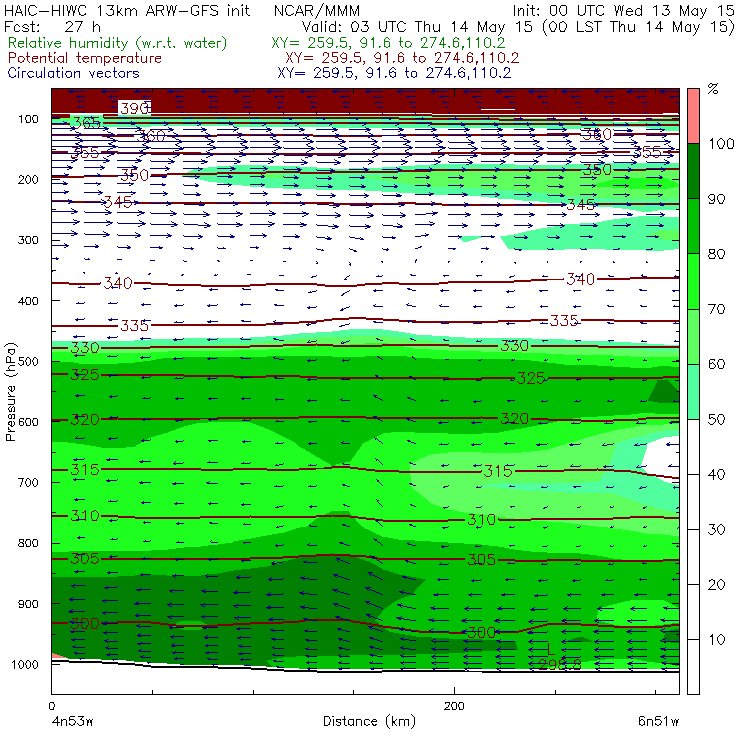Screen dimensions: 740x740
Task: Click the '700' pressure axis tick label
Action: (28, 482)
